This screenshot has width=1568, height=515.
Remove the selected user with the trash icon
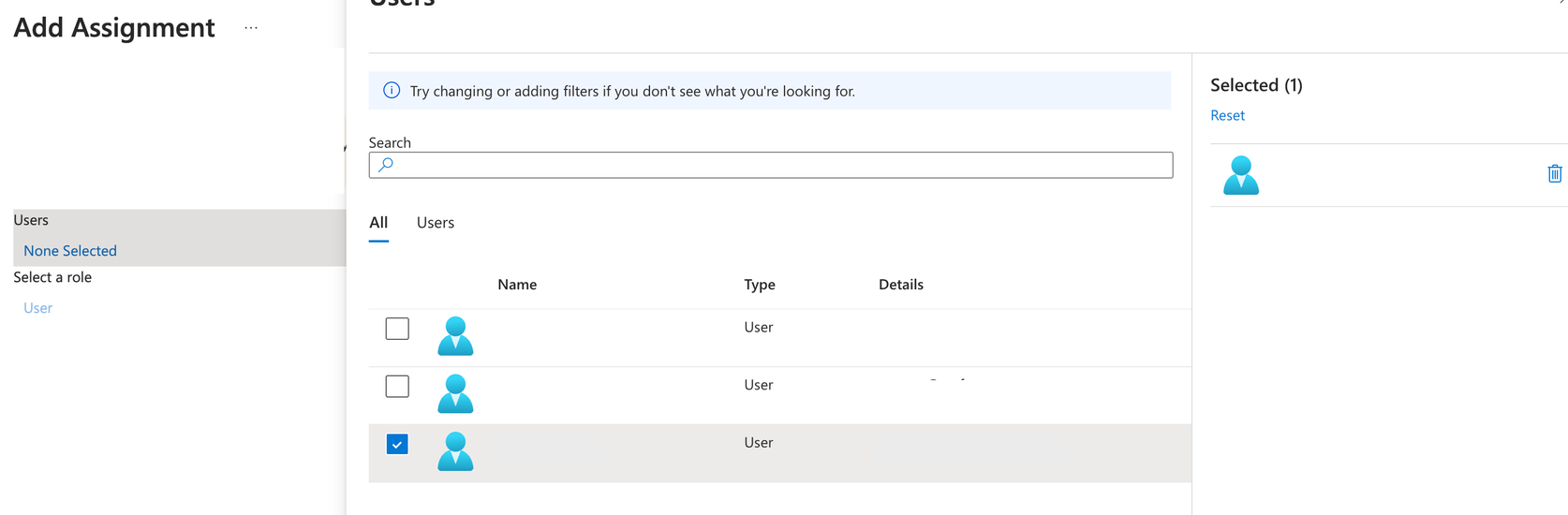coord(1554,174)
